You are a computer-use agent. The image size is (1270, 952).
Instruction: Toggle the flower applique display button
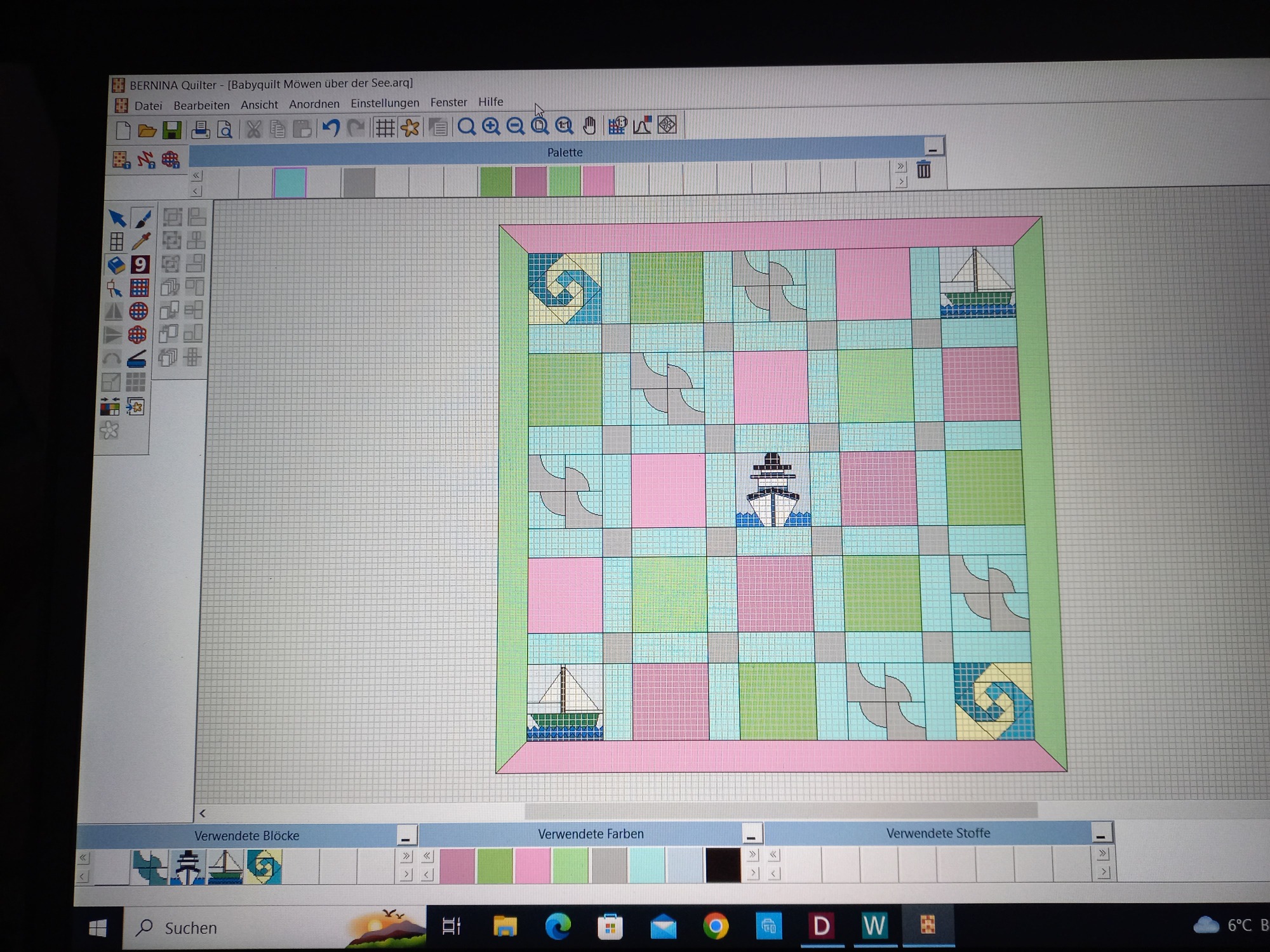pos(410,128)
